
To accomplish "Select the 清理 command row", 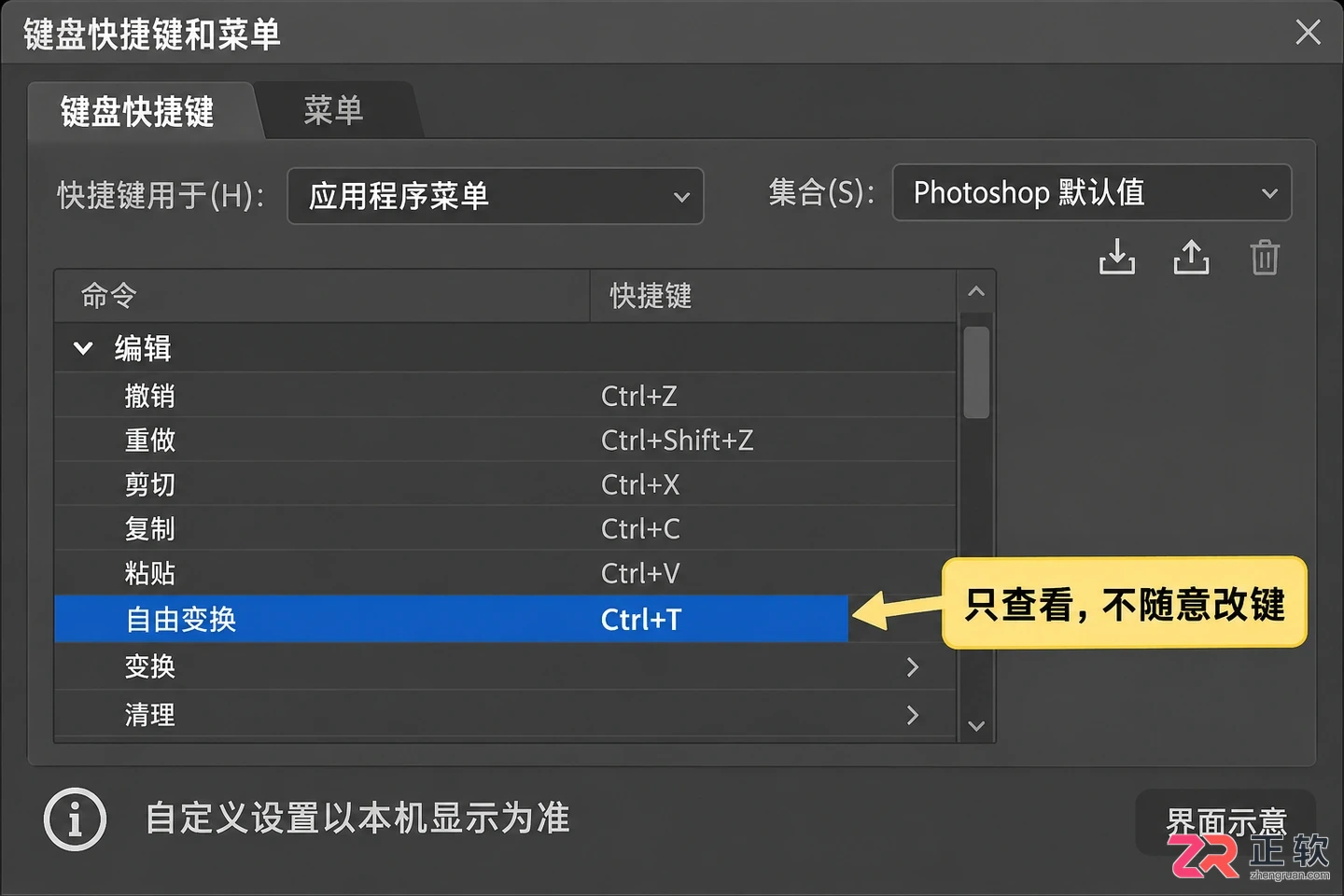I will (505, 715).
